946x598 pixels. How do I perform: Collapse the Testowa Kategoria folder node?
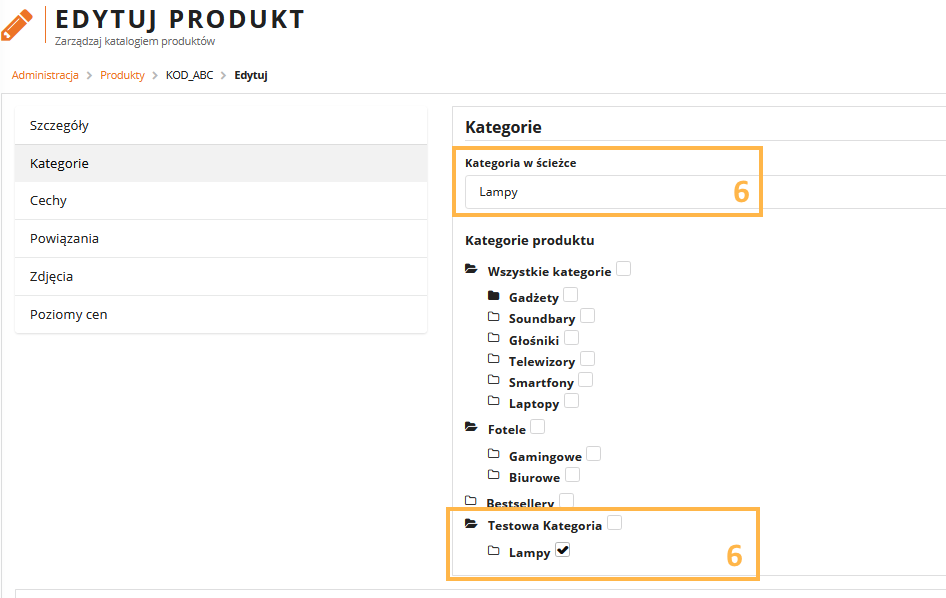pos(471,524)
